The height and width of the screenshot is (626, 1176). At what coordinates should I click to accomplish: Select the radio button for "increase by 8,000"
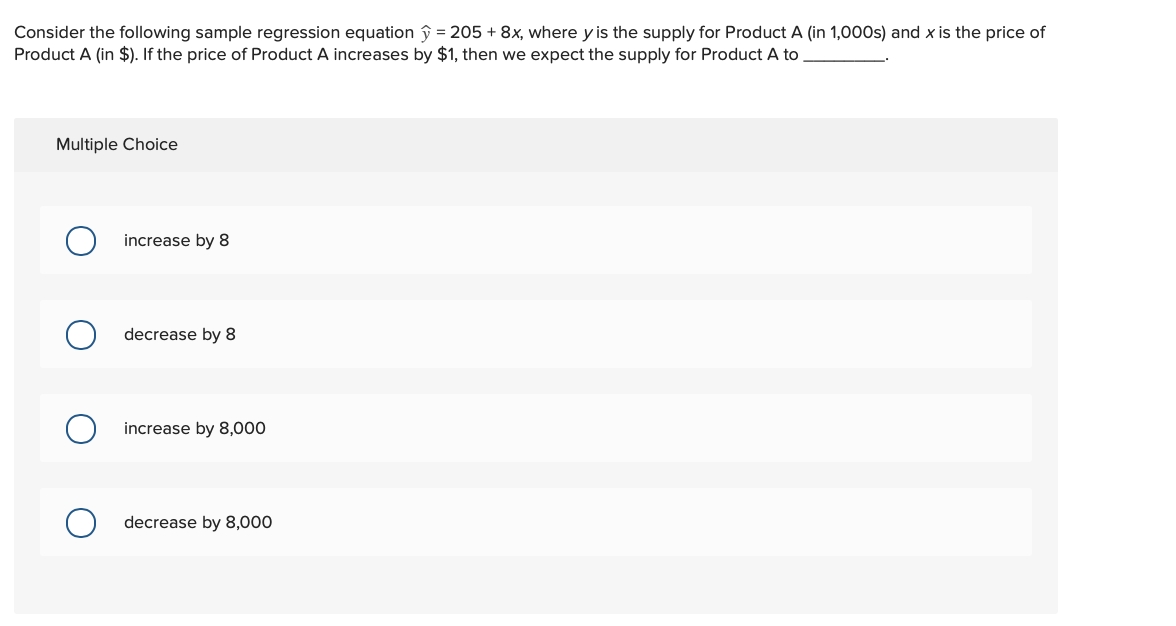81,428
